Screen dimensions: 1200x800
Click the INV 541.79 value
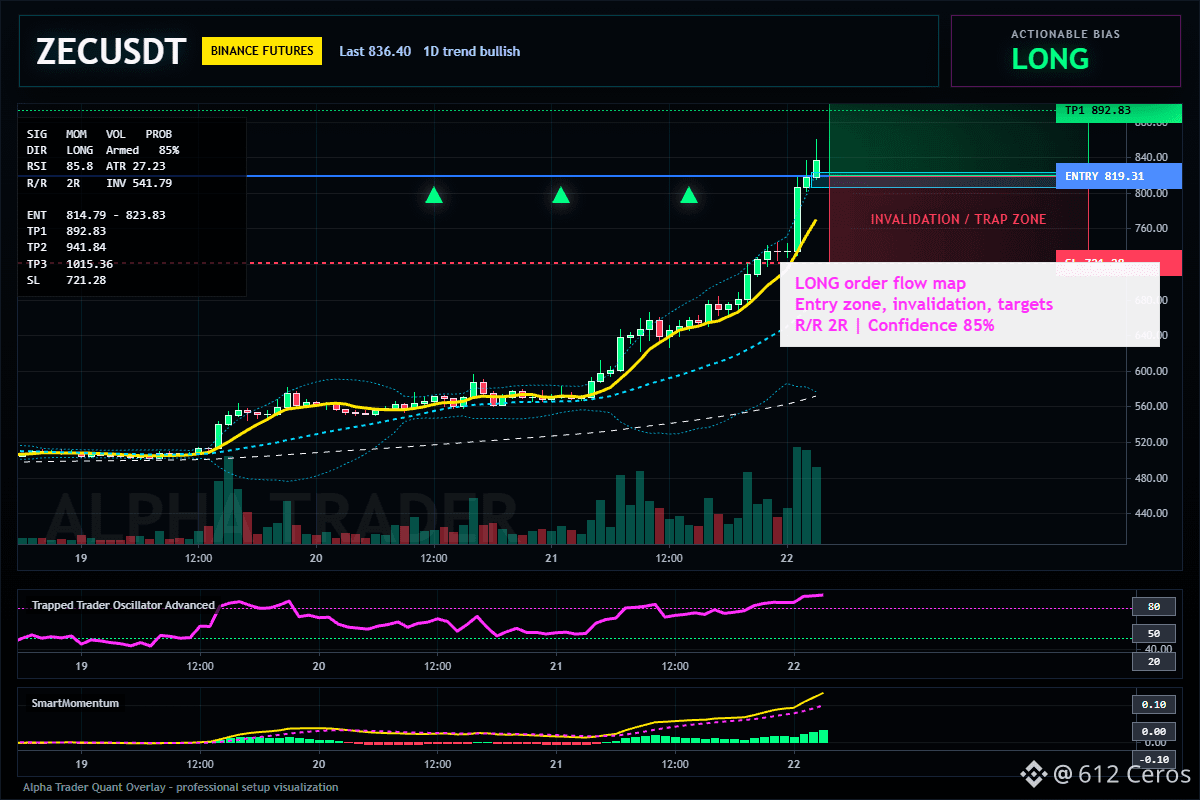pos(139,183)
